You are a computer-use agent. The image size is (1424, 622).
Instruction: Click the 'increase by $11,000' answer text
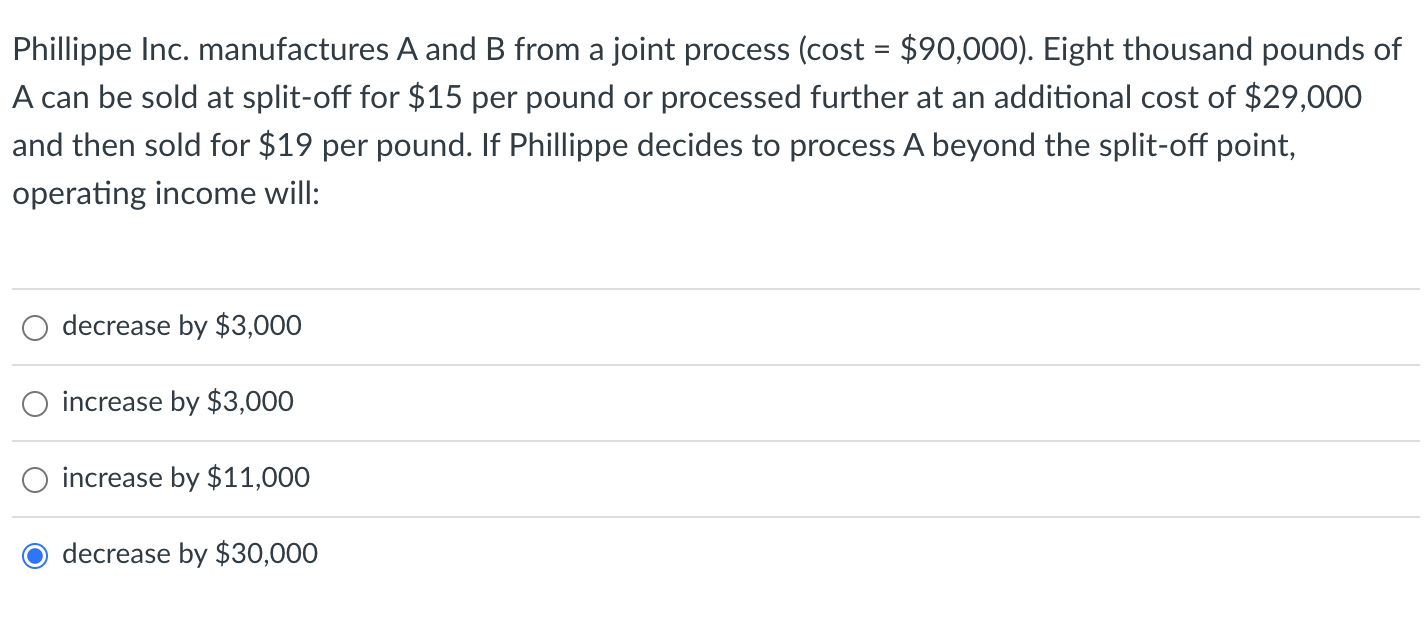pyautogui.click(x=186, y=477)
